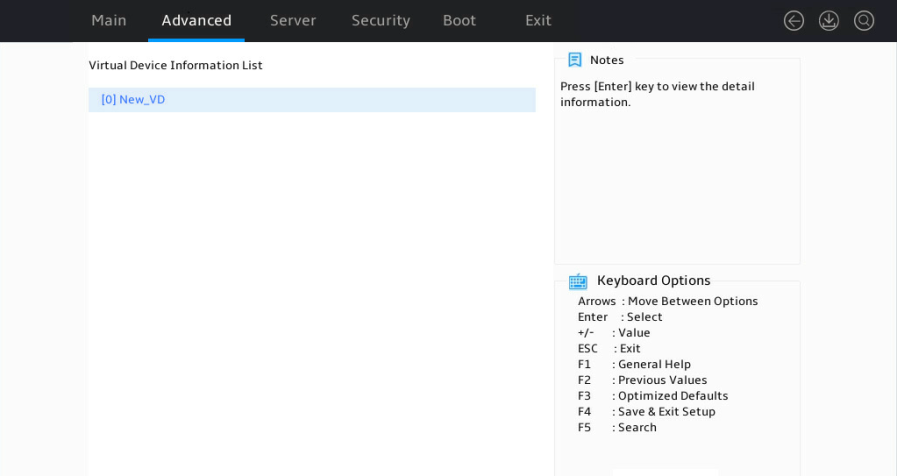Image resolution: width=897 pixels, height=476 pixels.
Task: Select the Advanced tab
Action: click(196, 21)
